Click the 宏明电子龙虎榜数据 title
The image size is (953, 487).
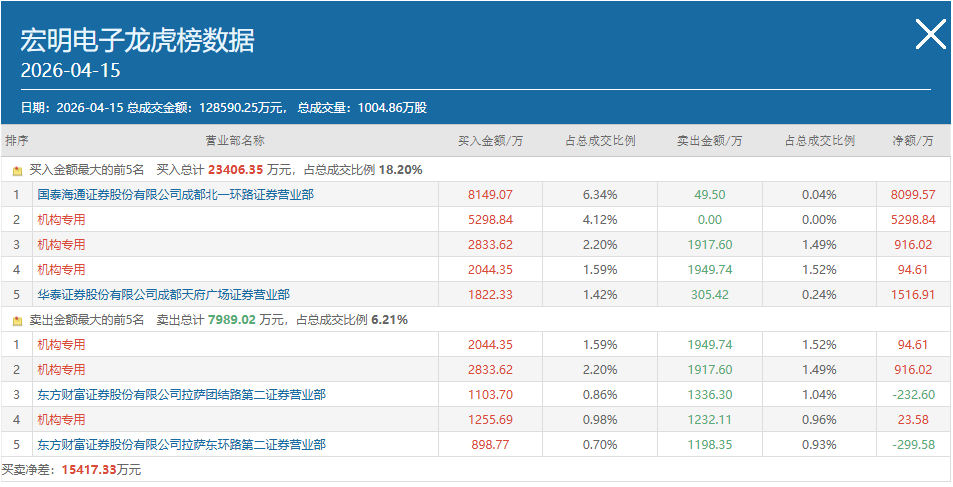pos(137,41)
